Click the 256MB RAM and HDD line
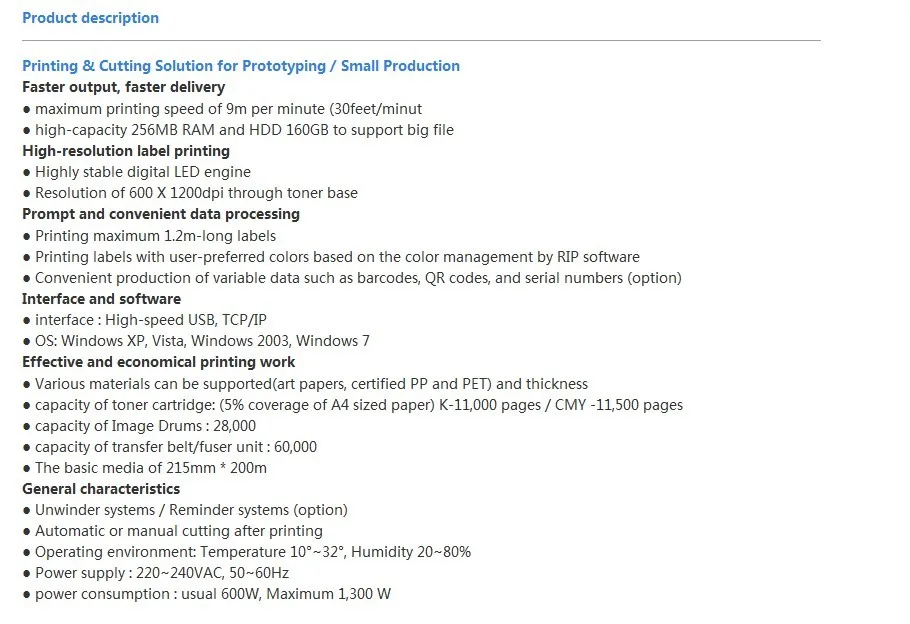The width and height of the screenshot is (910, 624). pyautogui.click(x=238, y=130)
